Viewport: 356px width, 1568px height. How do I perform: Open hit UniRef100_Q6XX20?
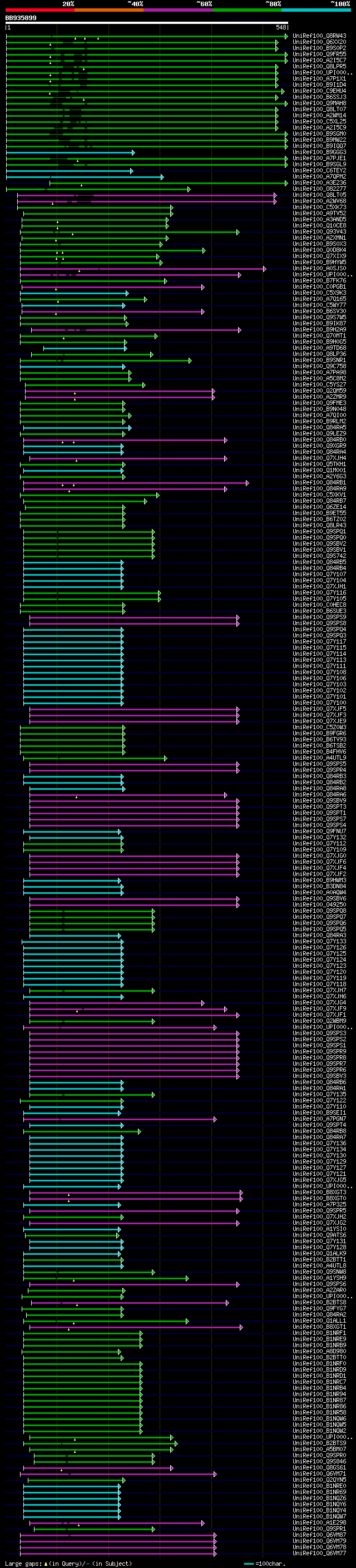(319, 42)
